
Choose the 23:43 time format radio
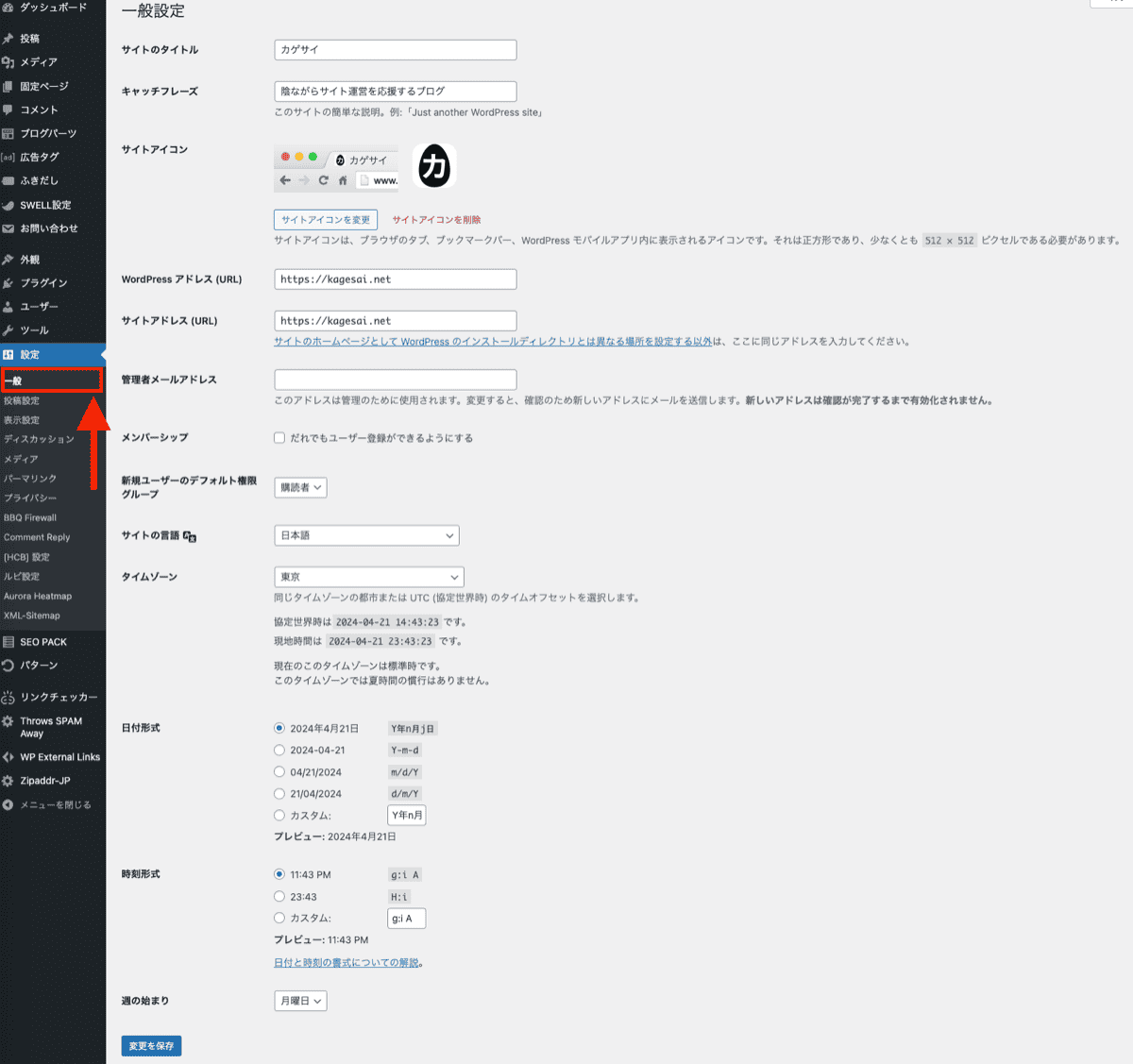[279, 897]
